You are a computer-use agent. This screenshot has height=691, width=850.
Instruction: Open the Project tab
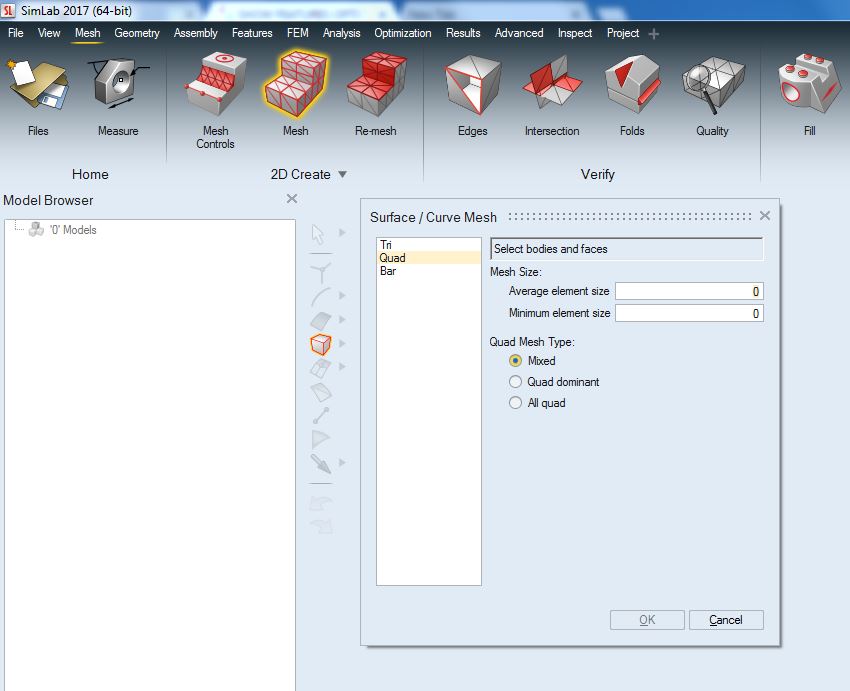pyautogui.click(x=623, y=33)
